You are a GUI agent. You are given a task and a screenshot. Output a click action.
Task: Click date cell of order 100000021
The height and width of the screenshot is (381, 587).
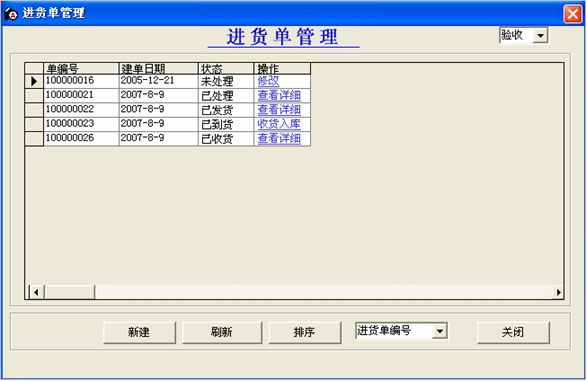[158, 95]
